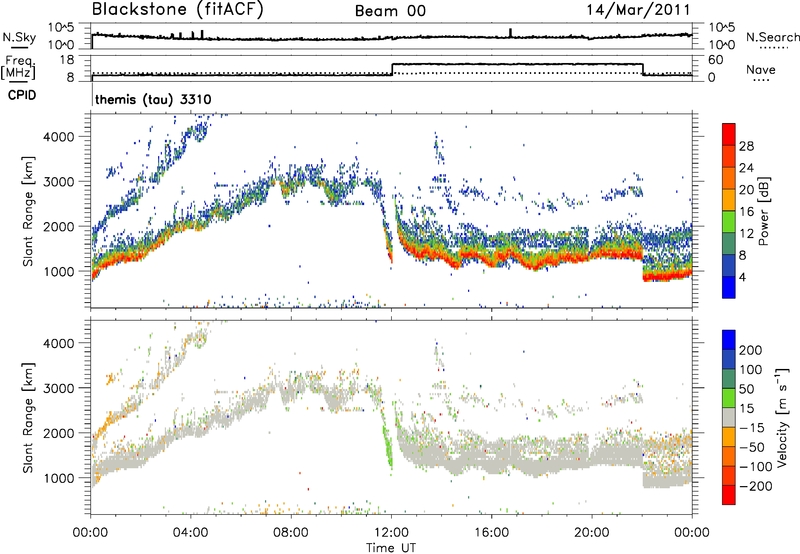Click the '08:00' time axis label
The width and height of the screenshot is (800, 554).
(291, 533)
